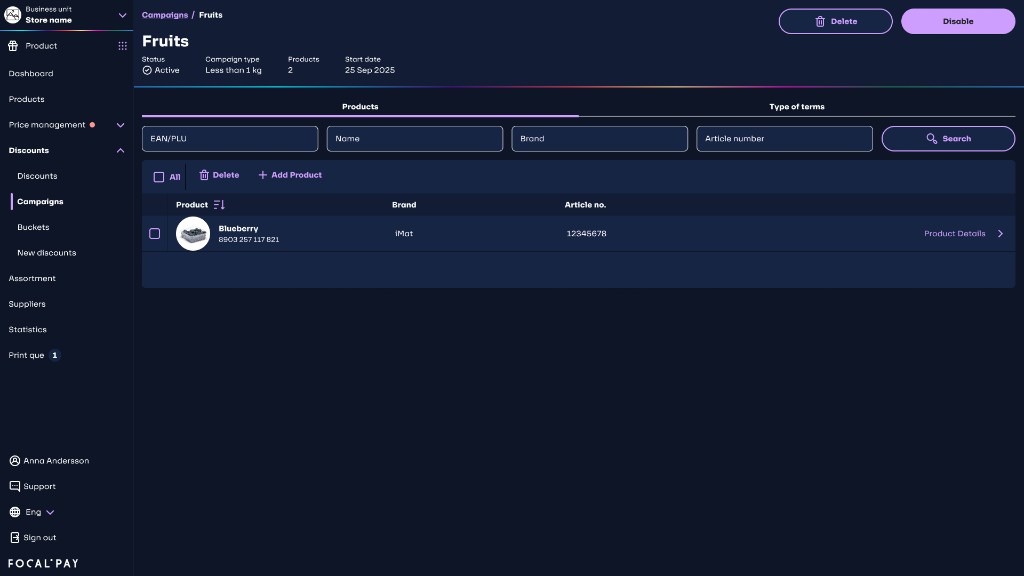This screenshot has width=1024, height=576.
Task: Switch to the Type of terms tab
Action: point(797,106)
